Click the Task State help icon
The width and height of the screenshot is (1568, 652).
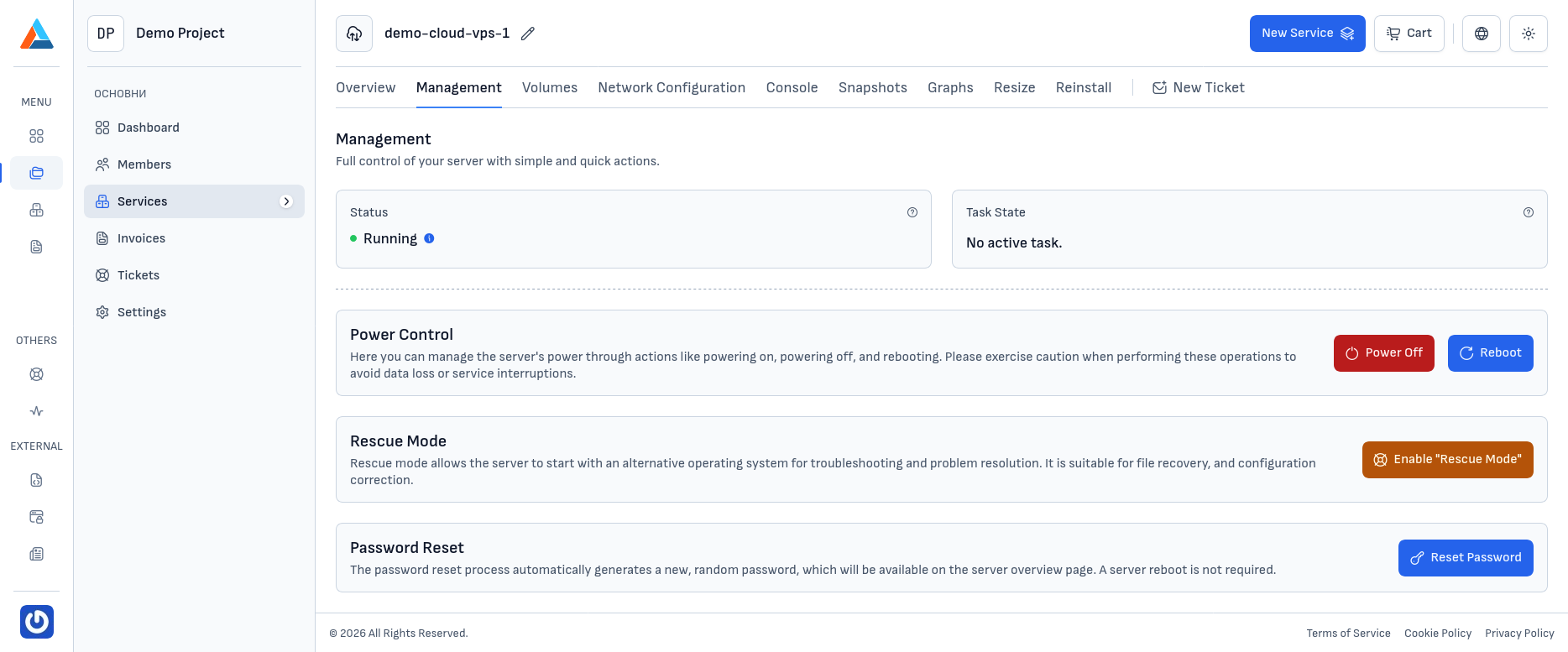[x=1528, y=212]
